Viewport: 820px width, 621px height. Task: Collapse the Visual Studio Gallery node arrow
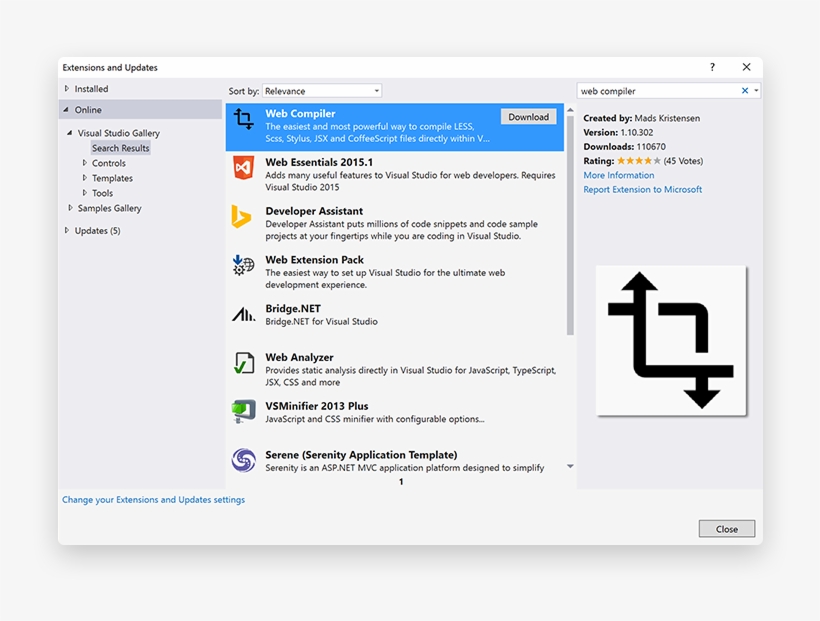(x=69, y=133)
